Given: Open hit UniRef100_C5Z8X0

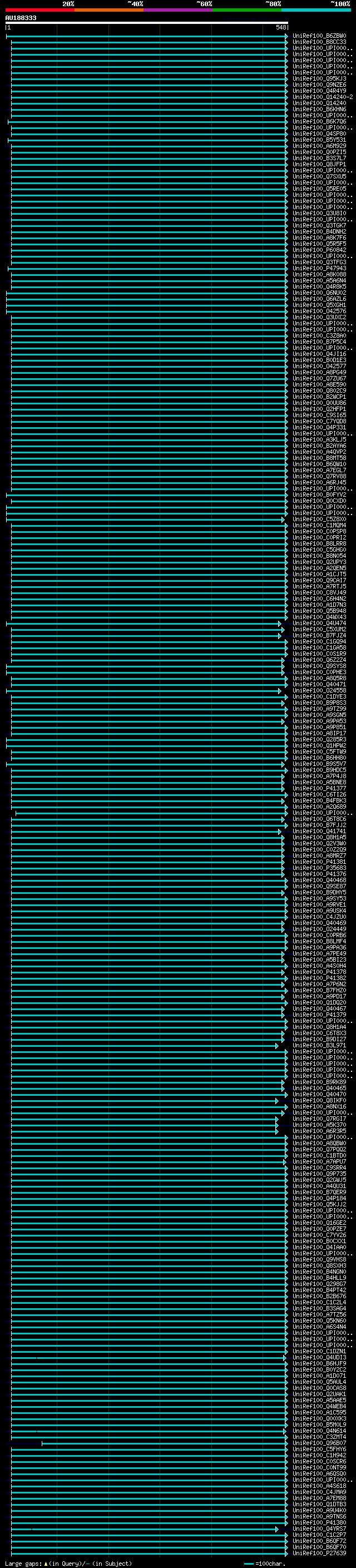Looking at the screenshot, I should tap(319, 519).
